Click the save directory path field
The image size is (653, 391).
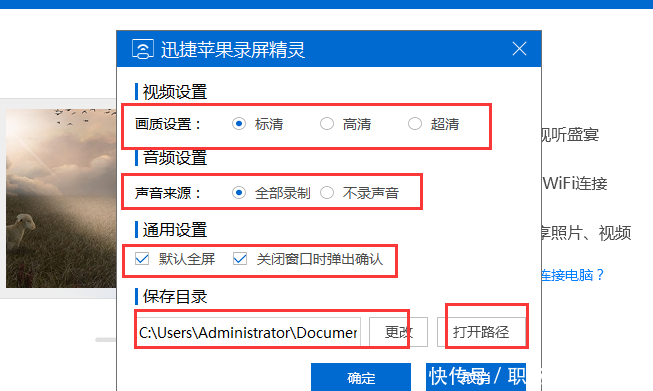249,332
